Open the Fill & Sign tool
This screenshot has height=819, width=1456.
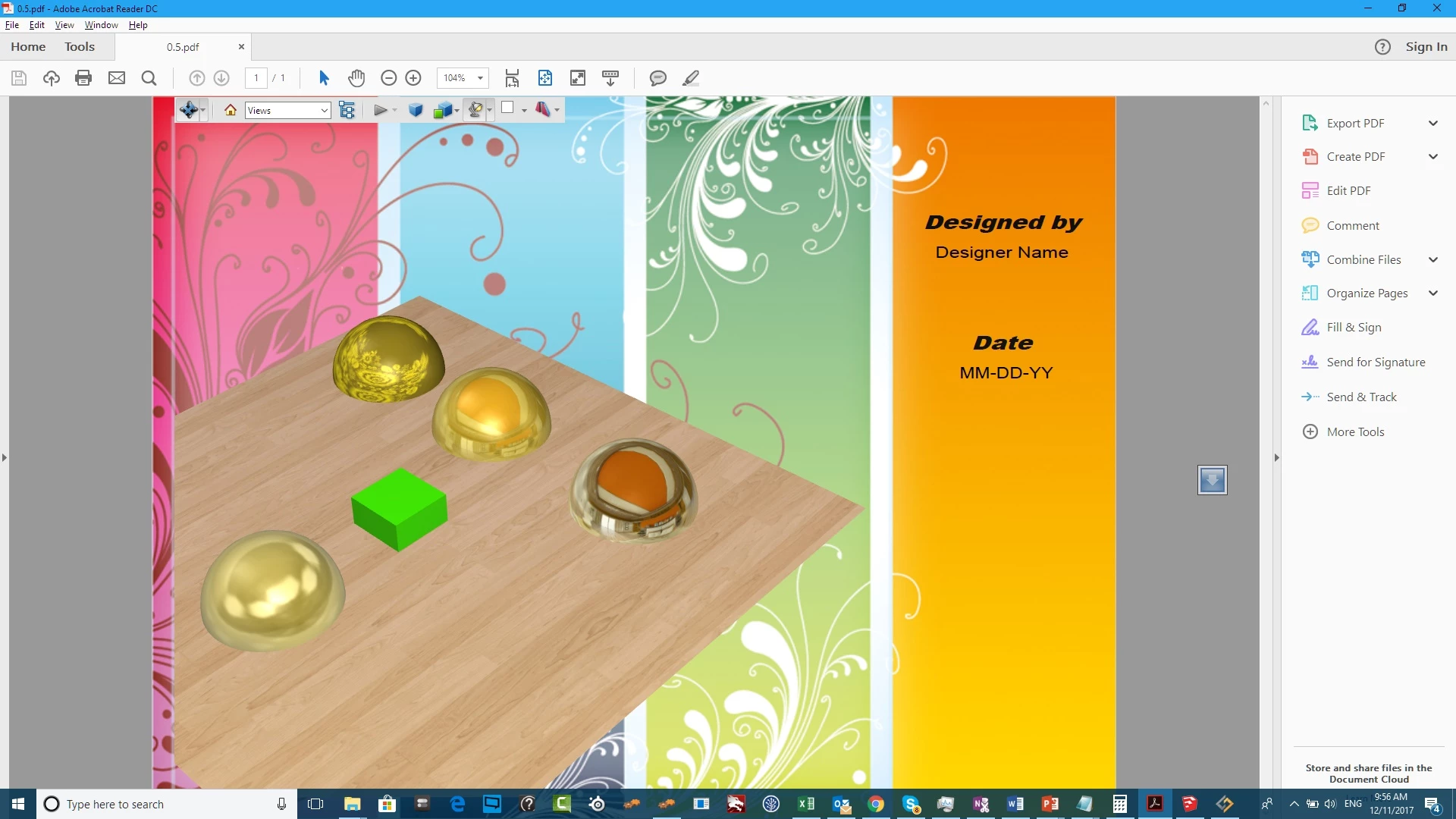(1354, 328)
